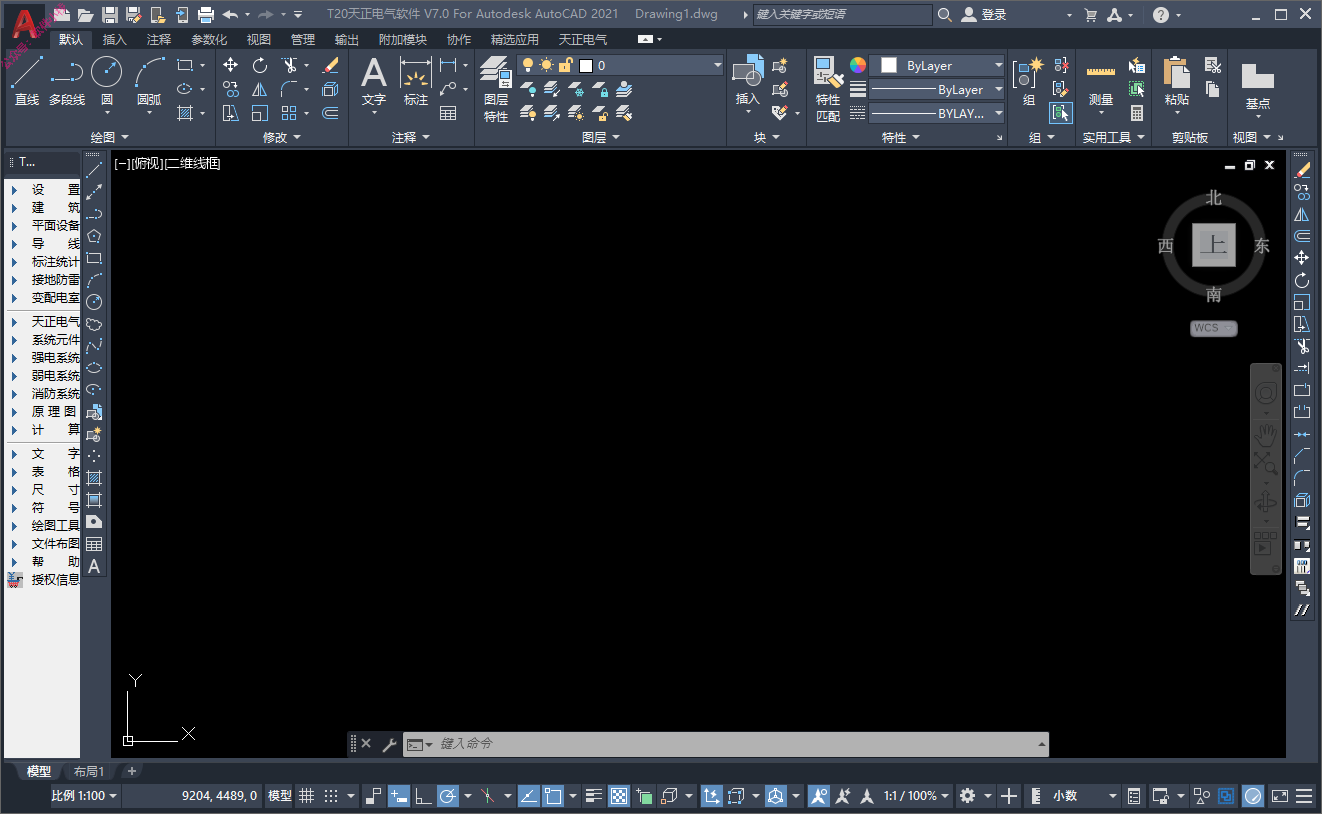Click the 模型 button in status bar

279,796
